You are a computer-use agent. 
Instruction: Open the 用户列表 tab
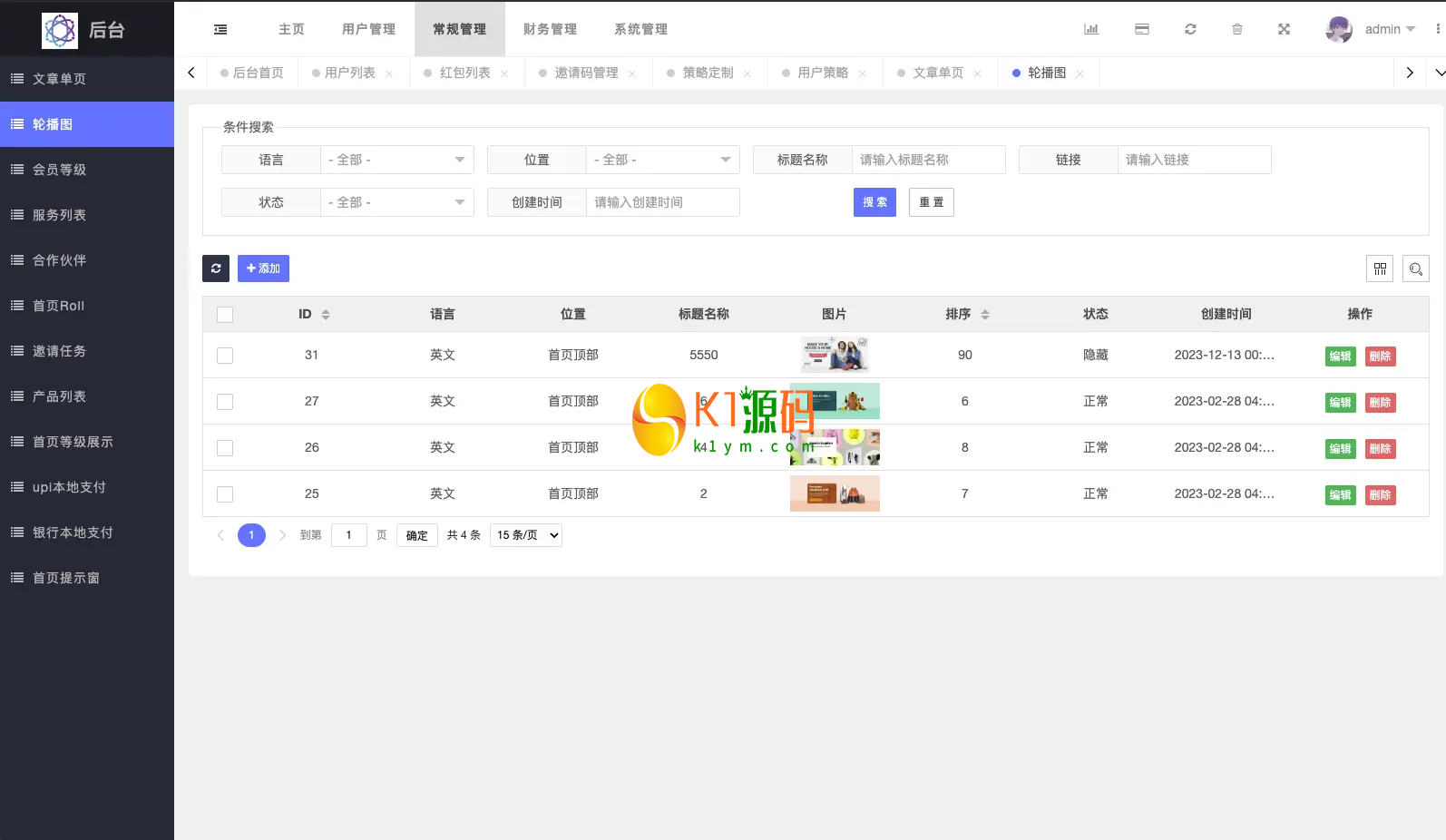[349, 73]
